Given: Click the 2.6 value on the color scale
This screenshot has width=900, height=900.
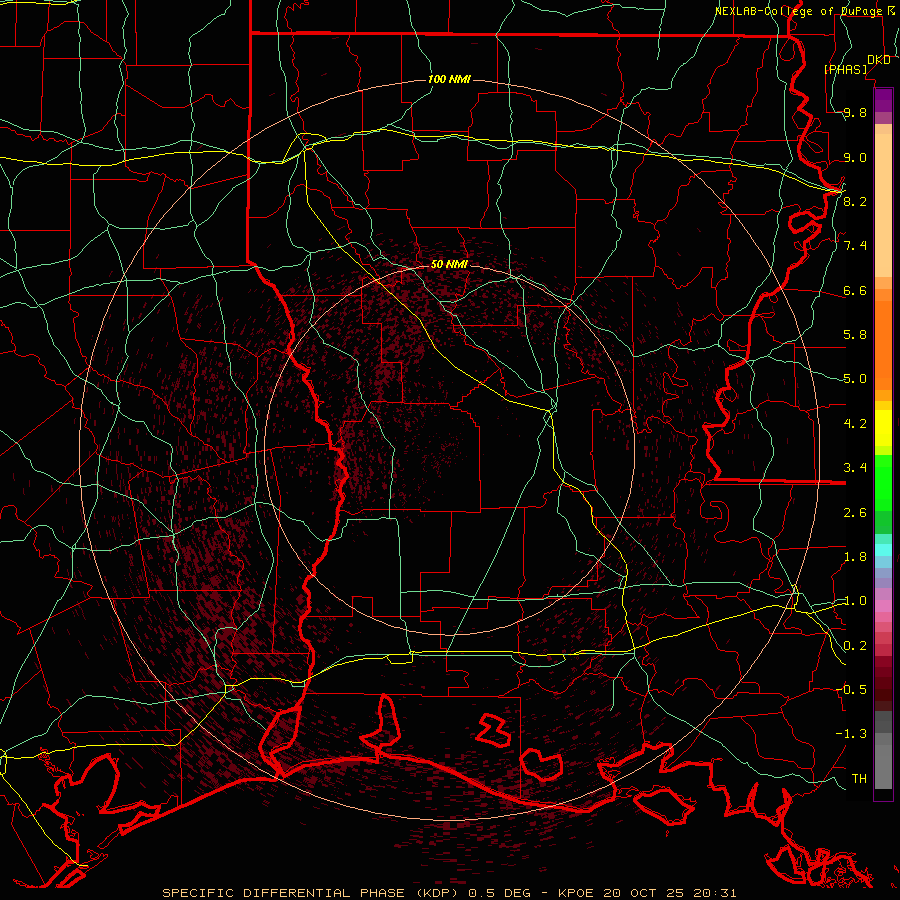Looking at the screenshot, I should point(855,513).
